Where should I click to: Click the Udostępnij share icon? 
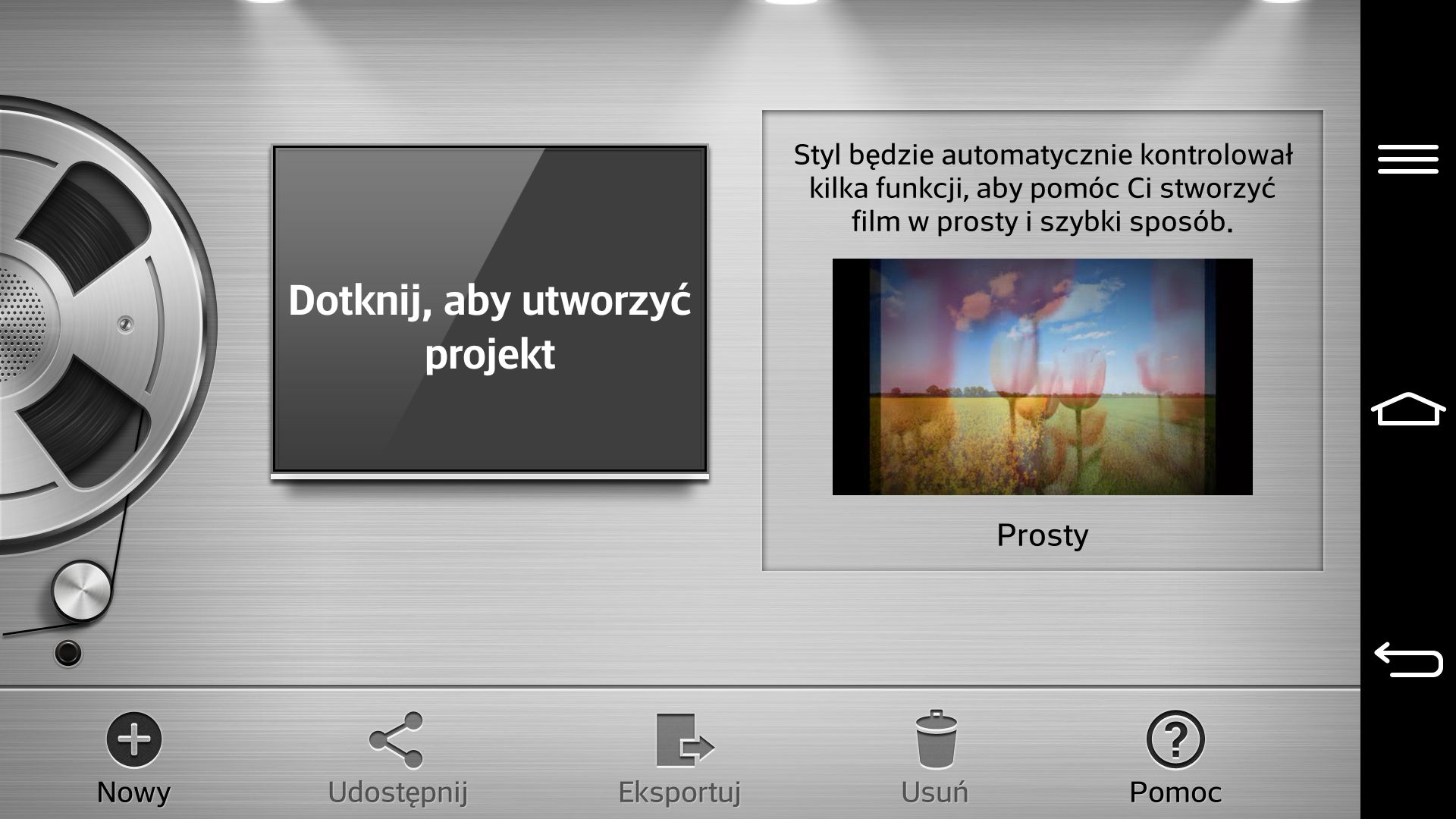coord(396,740)
